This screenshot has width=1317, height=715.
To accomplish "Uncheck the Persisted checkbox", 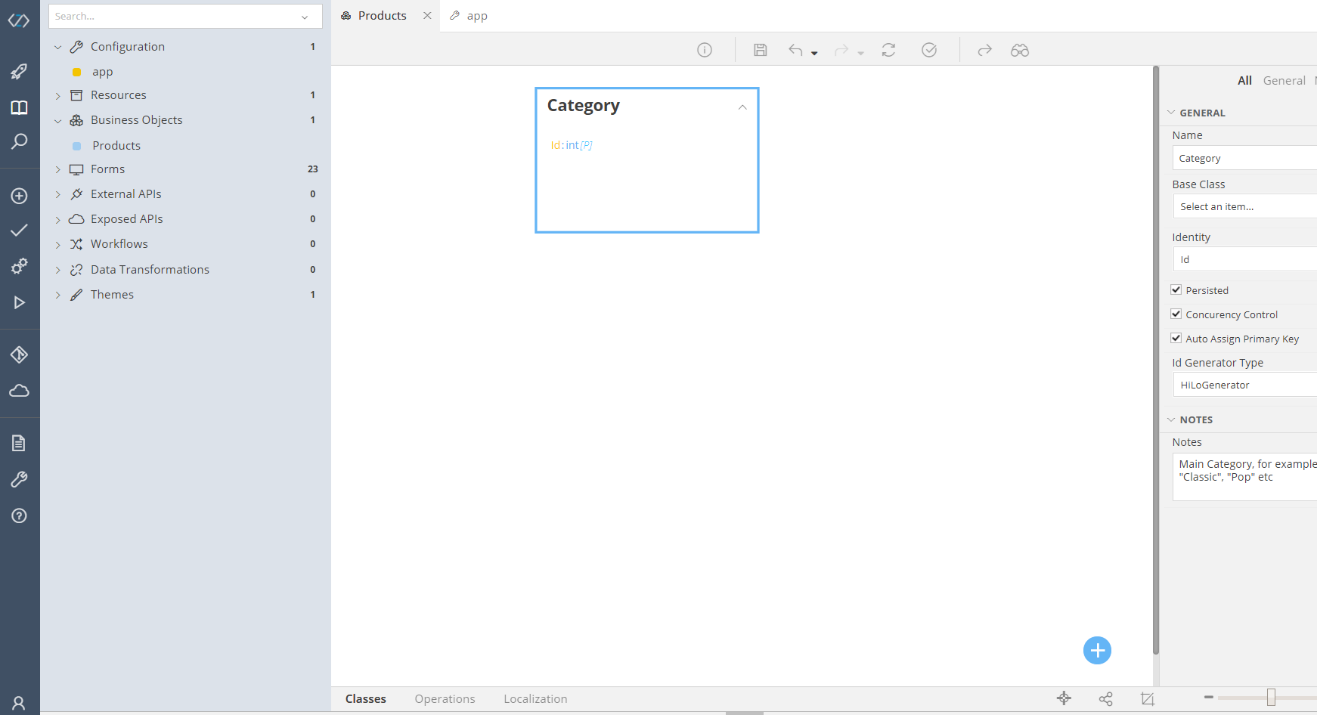I will [x=1176, y=290].
